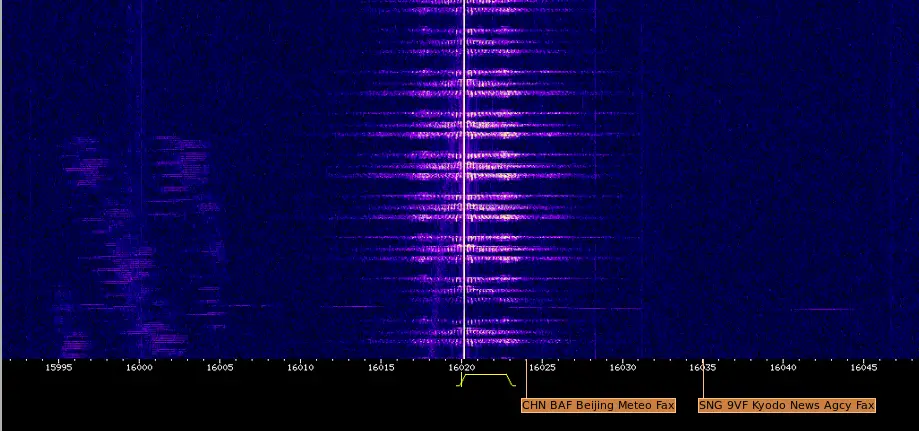
Task: Click the 16035 frequency scale label
Action: tap(703, 368)
